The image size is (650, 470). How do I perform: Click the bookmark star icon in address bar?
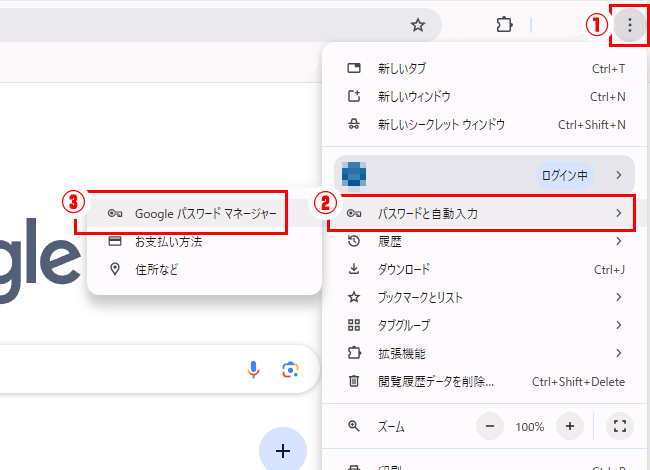[418, 25]
